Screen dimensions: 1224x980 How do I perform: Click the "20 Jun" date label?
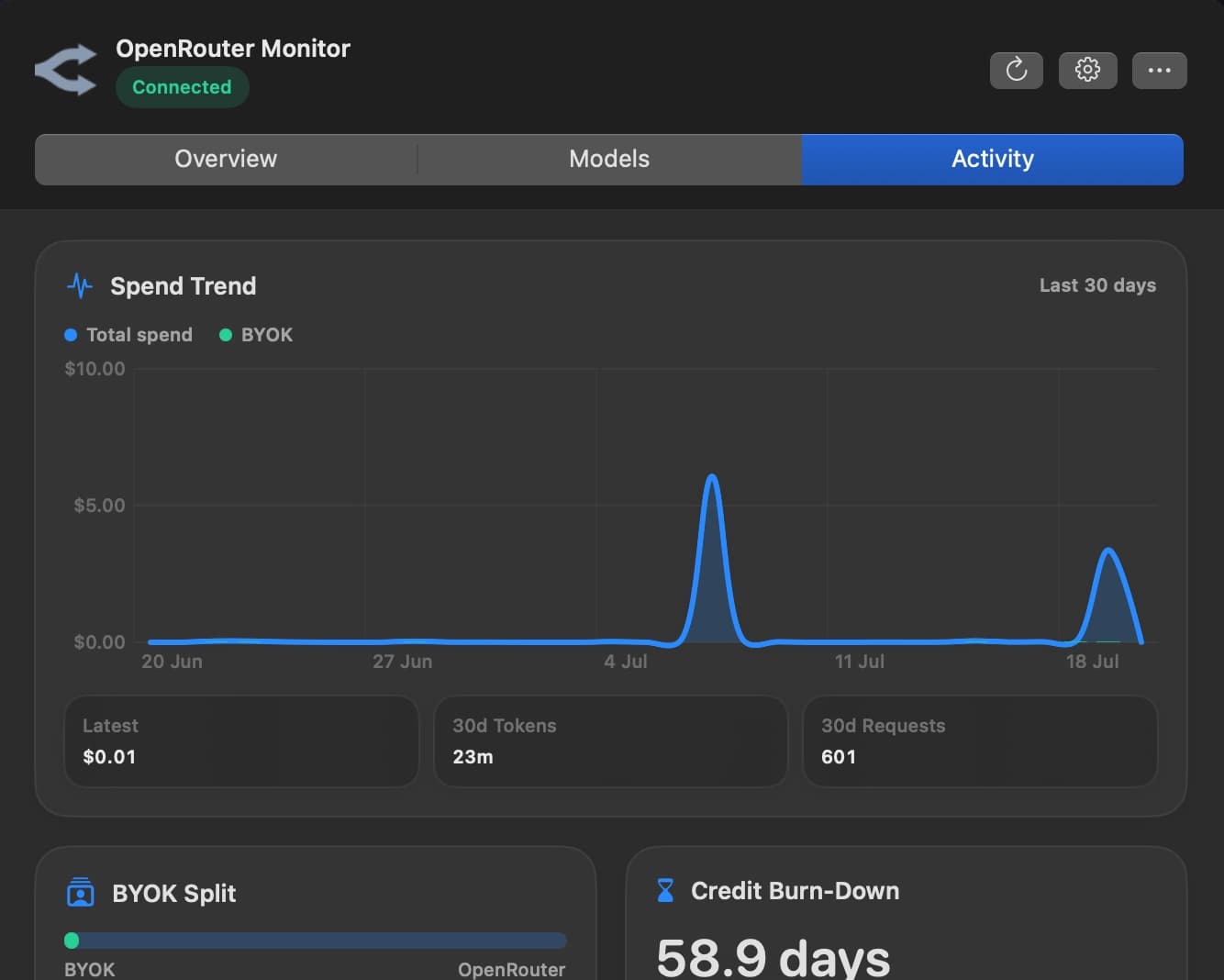point(172,662)
